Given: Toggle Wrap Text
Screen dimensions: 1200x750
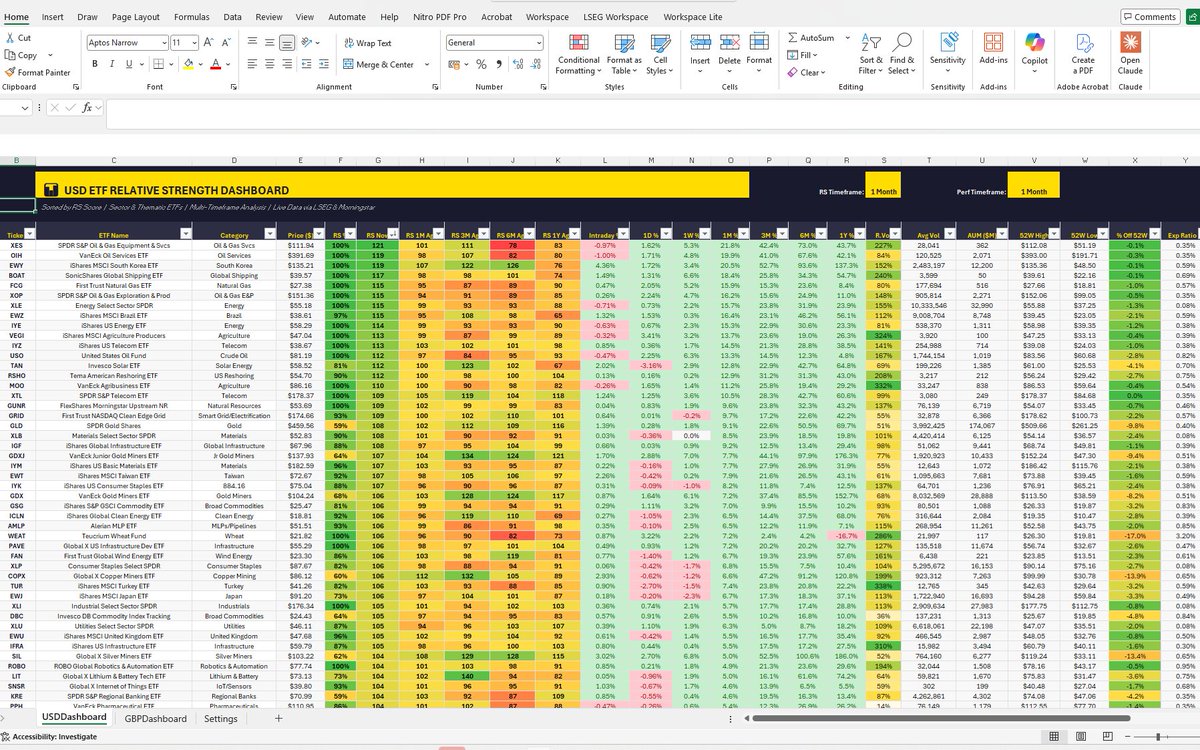Looking at the screenshot, I should coord(367,43).
